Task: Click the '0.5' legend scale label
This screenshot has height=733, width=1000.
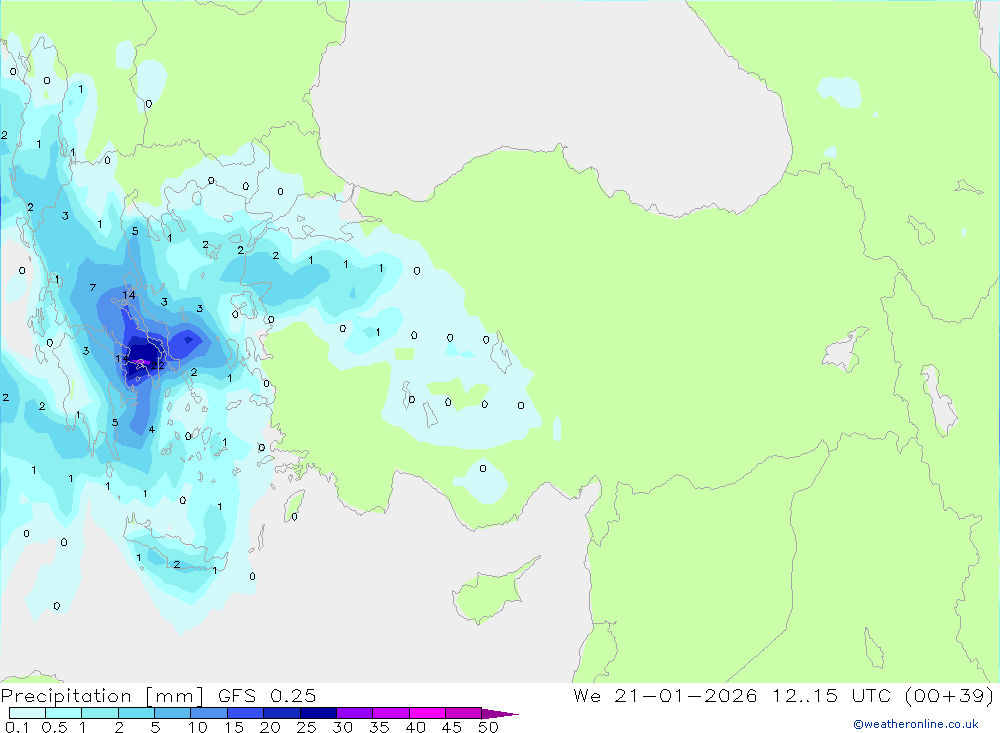Action: (x=54, y=727)
